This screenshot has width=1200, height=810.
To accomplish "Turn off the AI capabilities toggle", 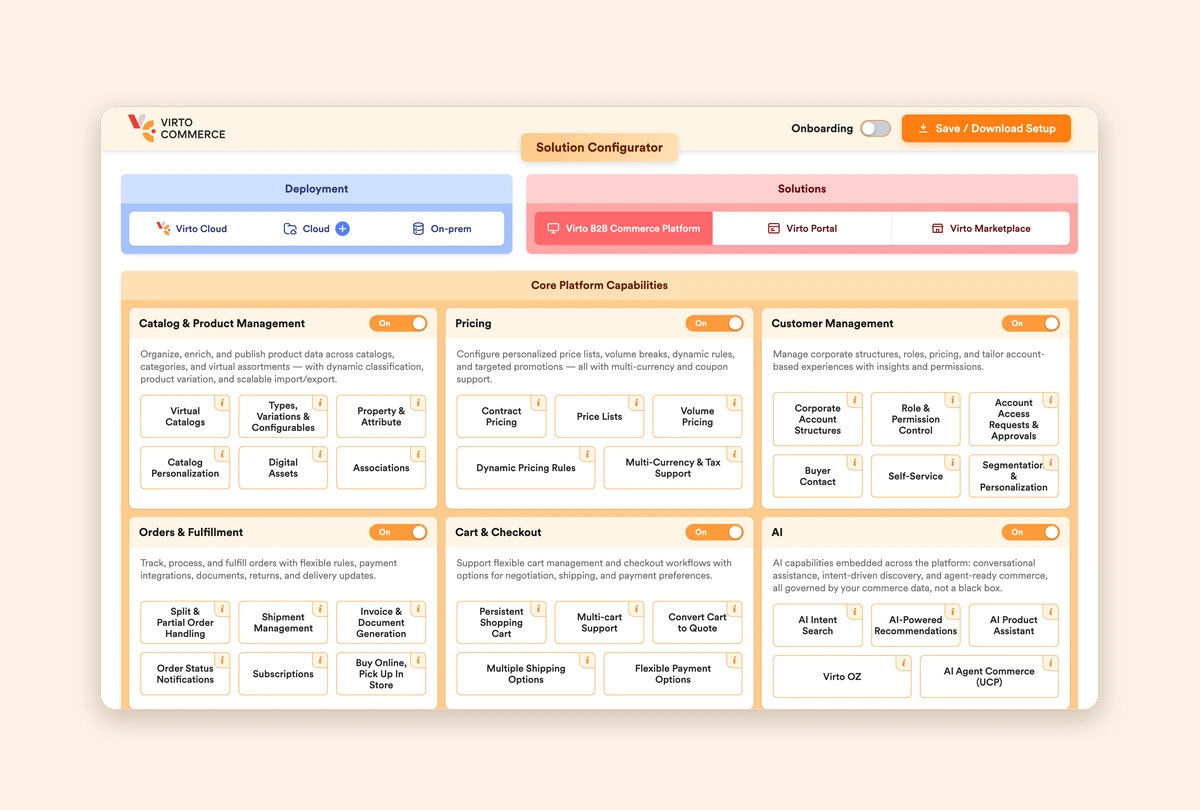I will (1030, 532).
